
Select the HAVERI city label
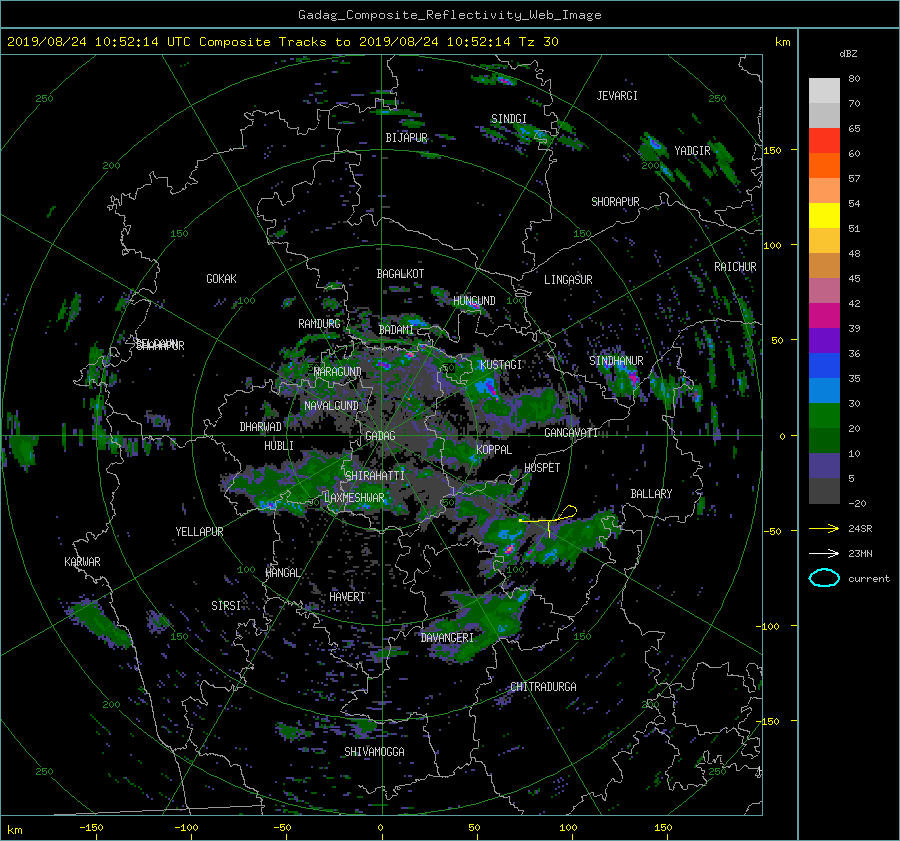click(x=347, y=597)
